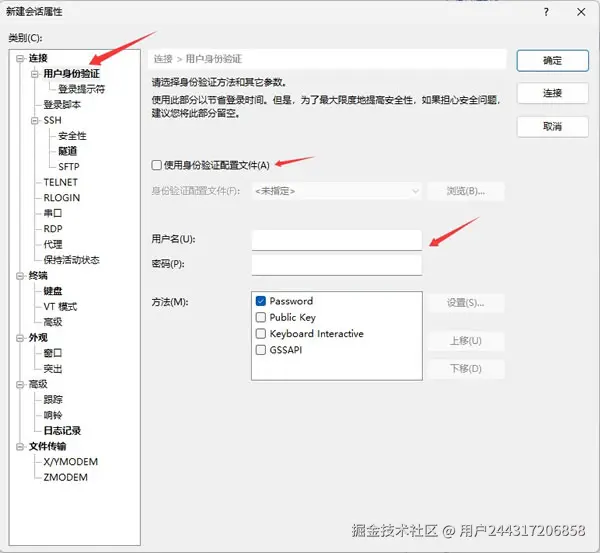The height and width of the screenshot is (553, 600).
Task: Select ZMODEM tree item
Action: pos(65,477)
